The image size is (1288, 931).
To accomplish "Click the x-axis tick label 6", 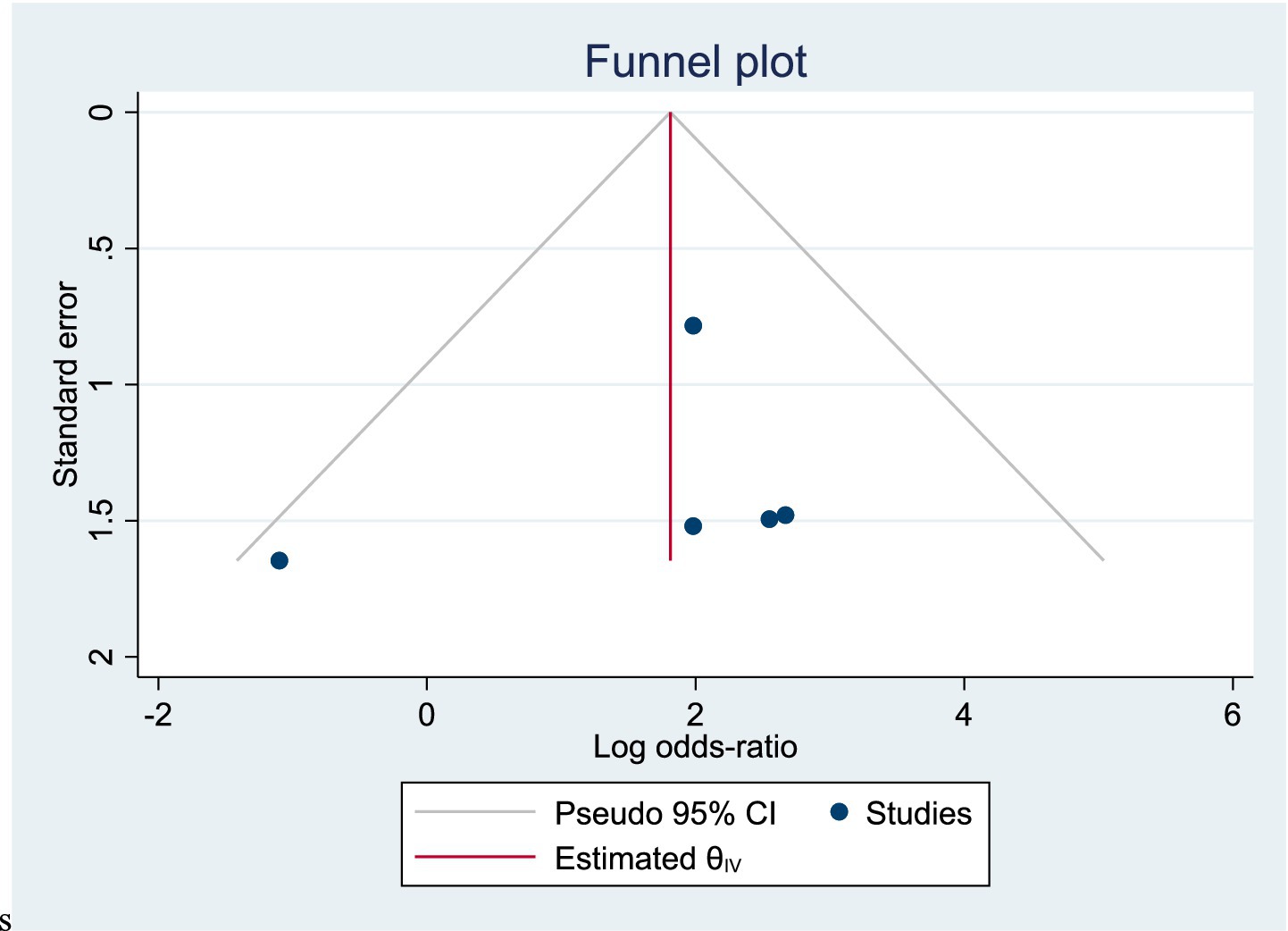I will (x=1233, y=715).
